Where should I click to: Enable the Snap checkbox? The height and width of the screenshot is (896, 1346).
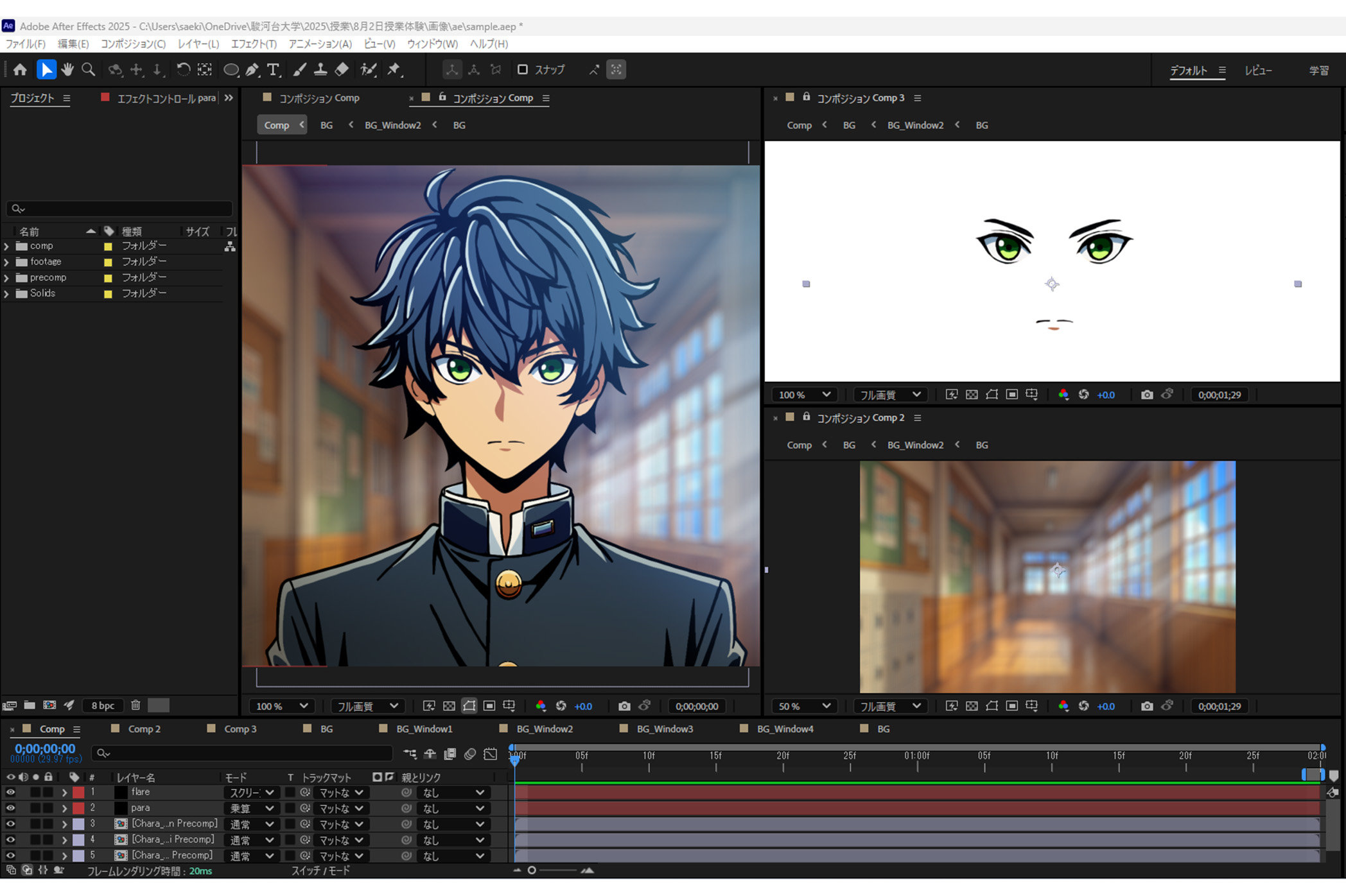(x=523, y=69)
